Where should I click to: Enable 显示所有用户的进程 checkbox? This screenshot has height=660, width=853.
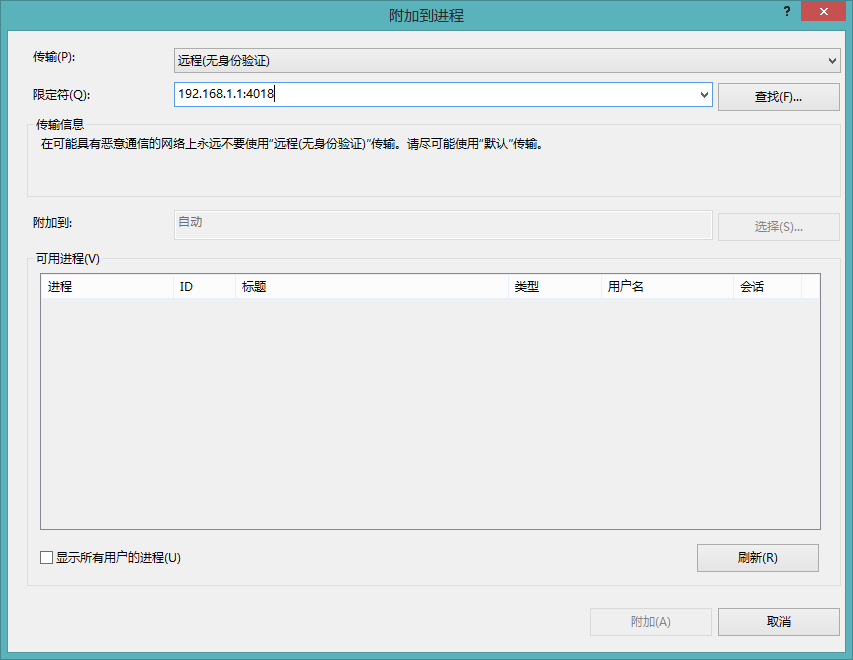[47, 558]
